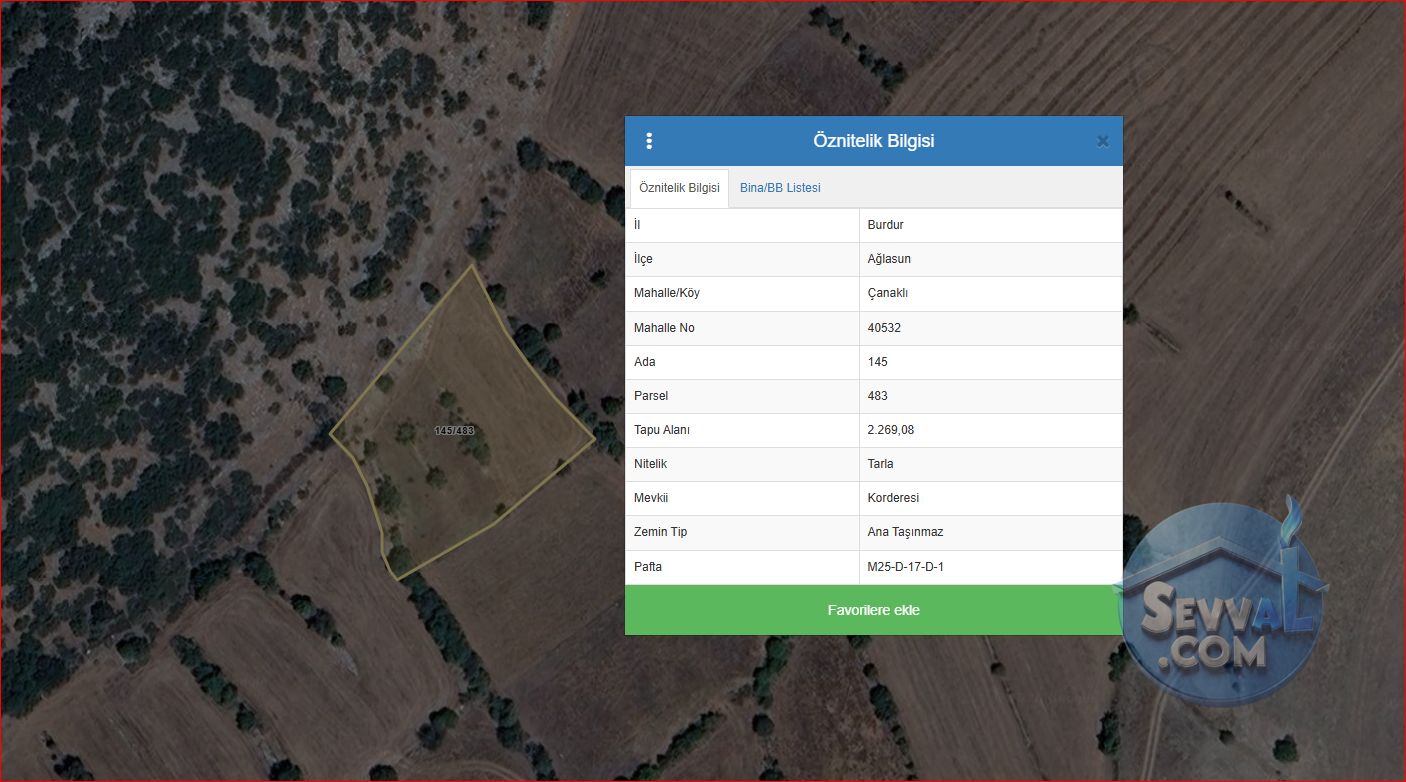This screenshot has height=782, width=1406.
Task: Select the Ada value 145
Action: (x=877, y=362)
